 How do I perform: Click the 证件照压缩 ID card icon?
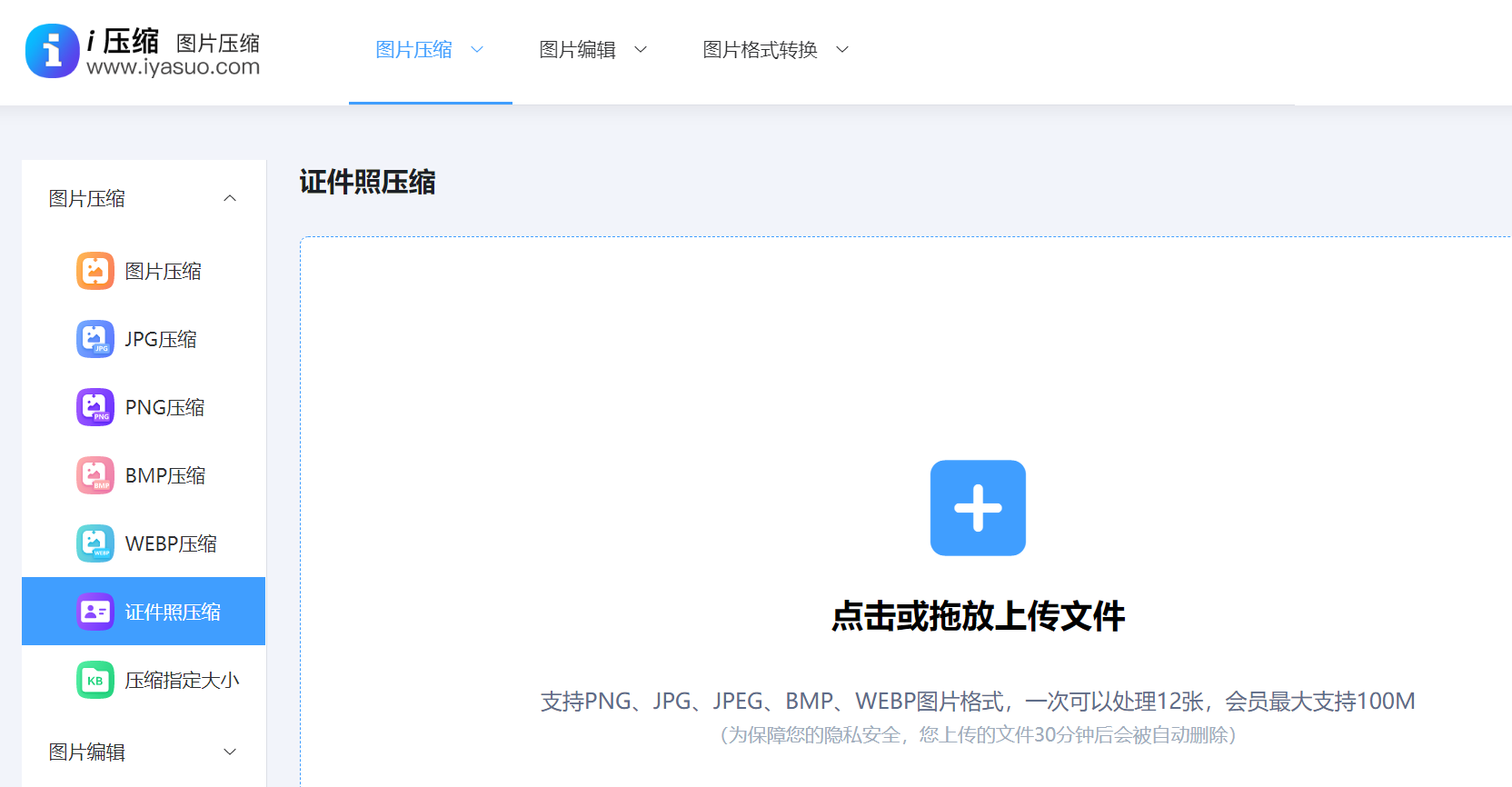coord(95,612)
